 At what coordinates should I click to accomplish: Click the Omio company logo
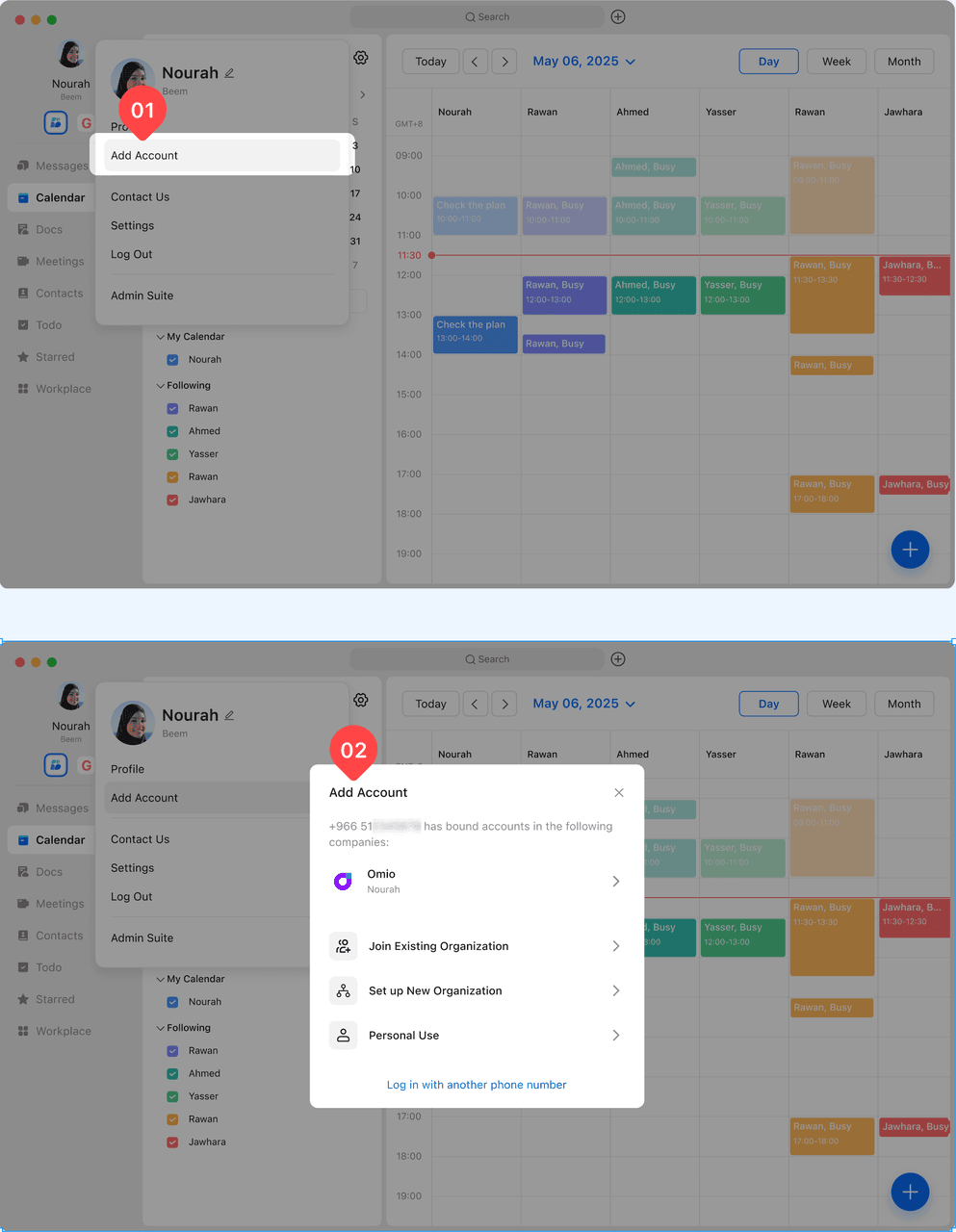click(x=343, y=881)
